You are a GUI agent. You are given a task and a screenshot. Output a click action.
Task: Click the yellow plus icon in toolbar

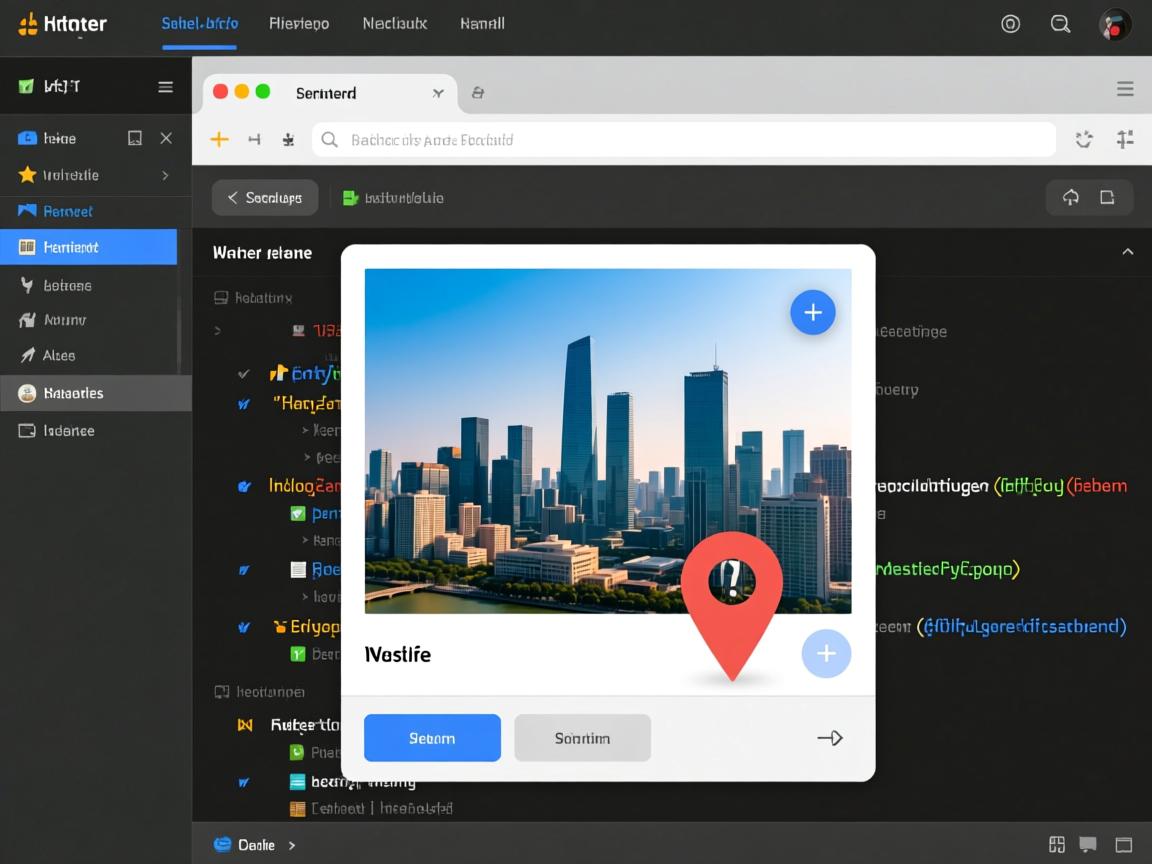tap(219, 140)
